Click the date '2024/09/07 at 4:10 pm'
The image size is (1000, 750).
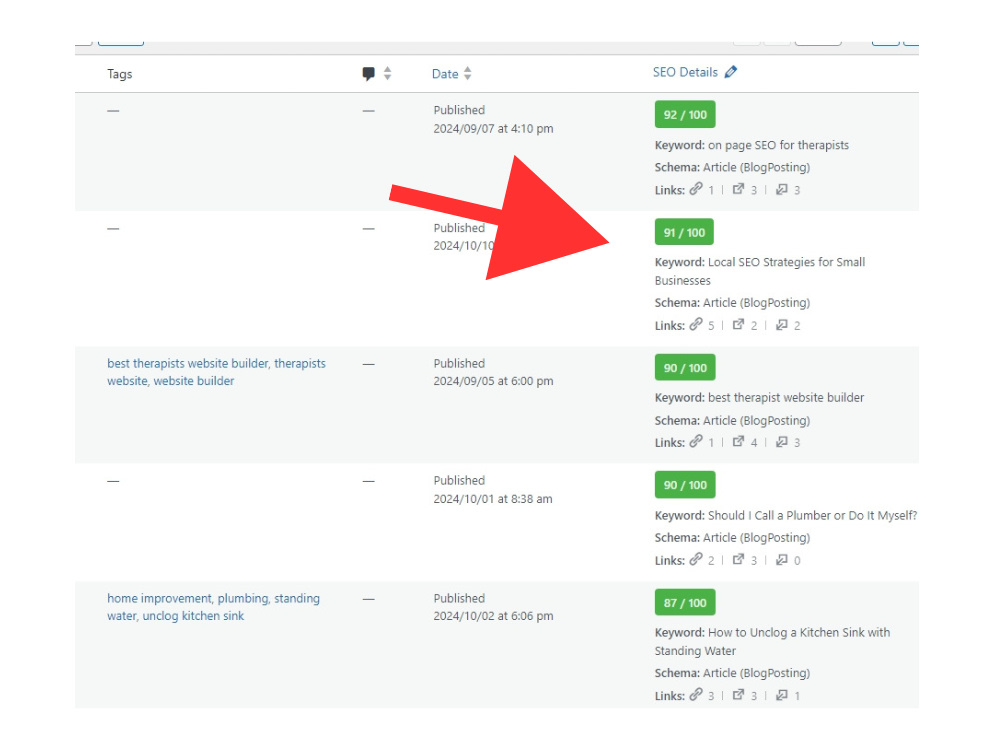click(x=493, y=129)
